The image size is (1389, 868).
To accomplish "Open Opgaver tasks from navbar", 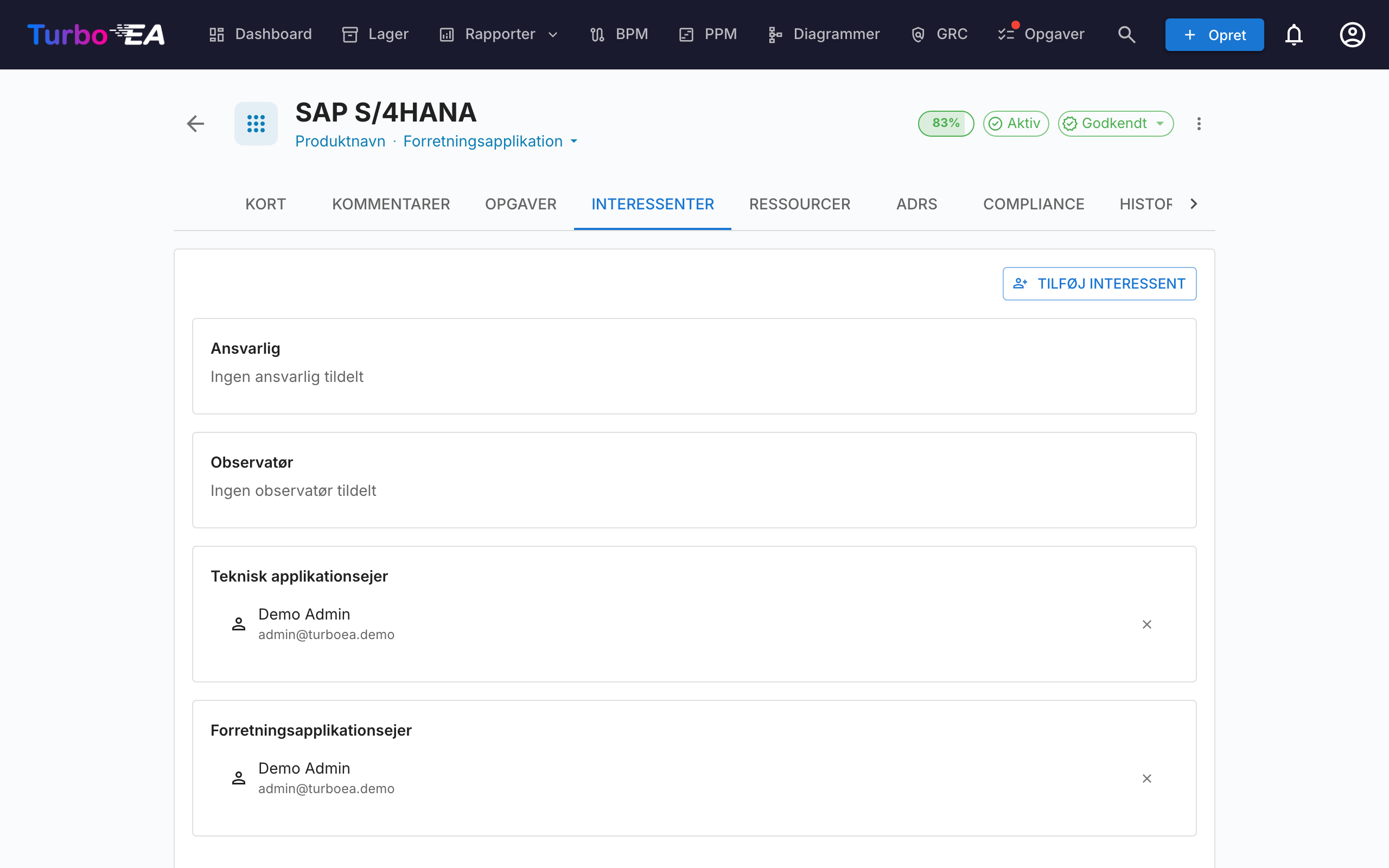I will [1041, 34].
